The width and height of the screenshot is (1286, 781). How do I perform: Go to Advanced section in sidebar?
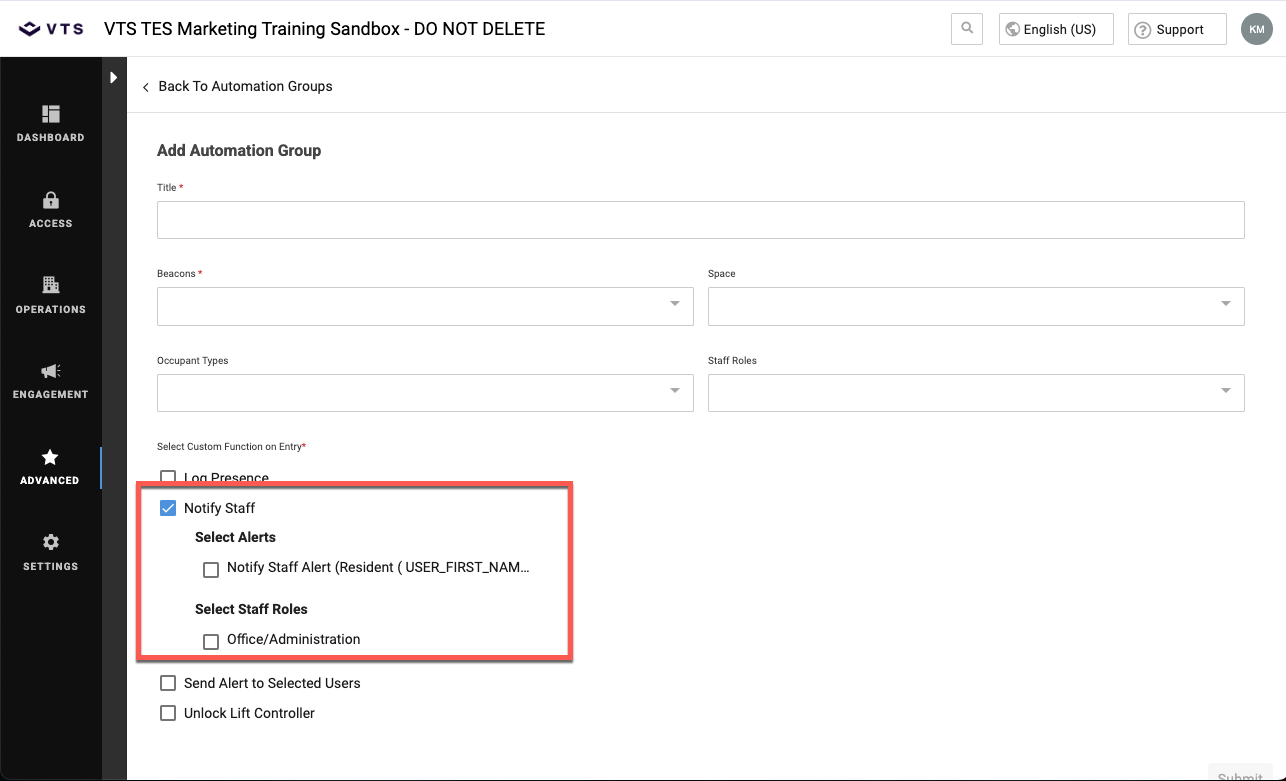click(50, 467)
